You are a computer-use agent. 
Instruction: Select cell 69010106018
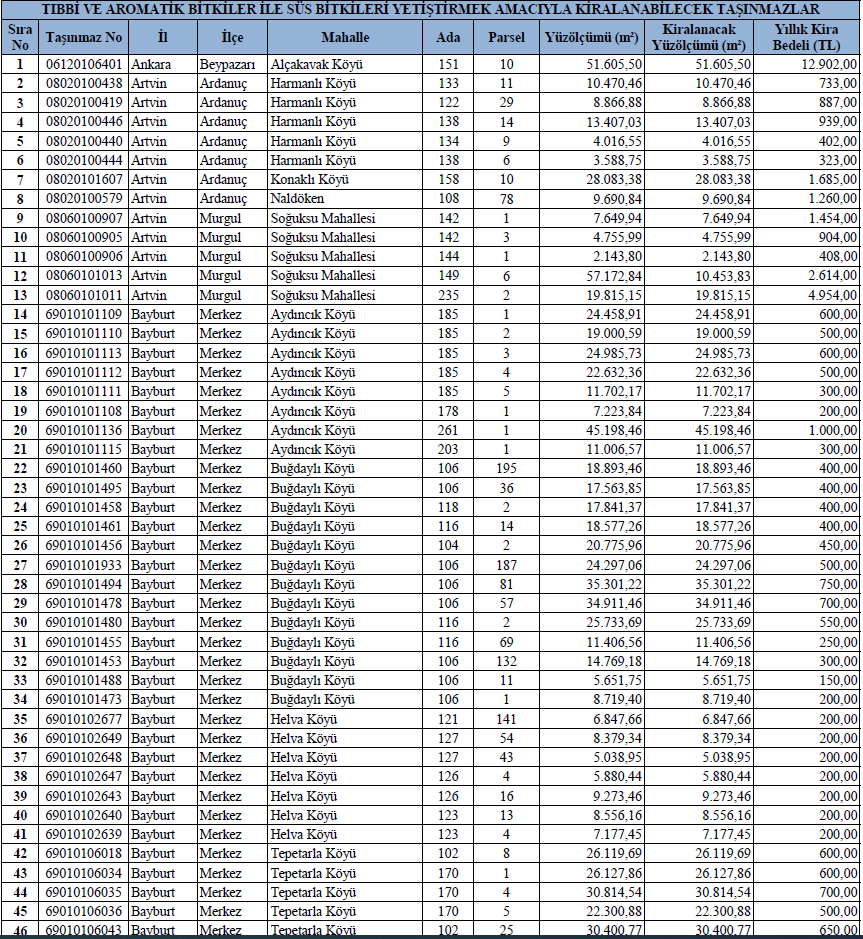pyautogui.click(x=84, y=853)
